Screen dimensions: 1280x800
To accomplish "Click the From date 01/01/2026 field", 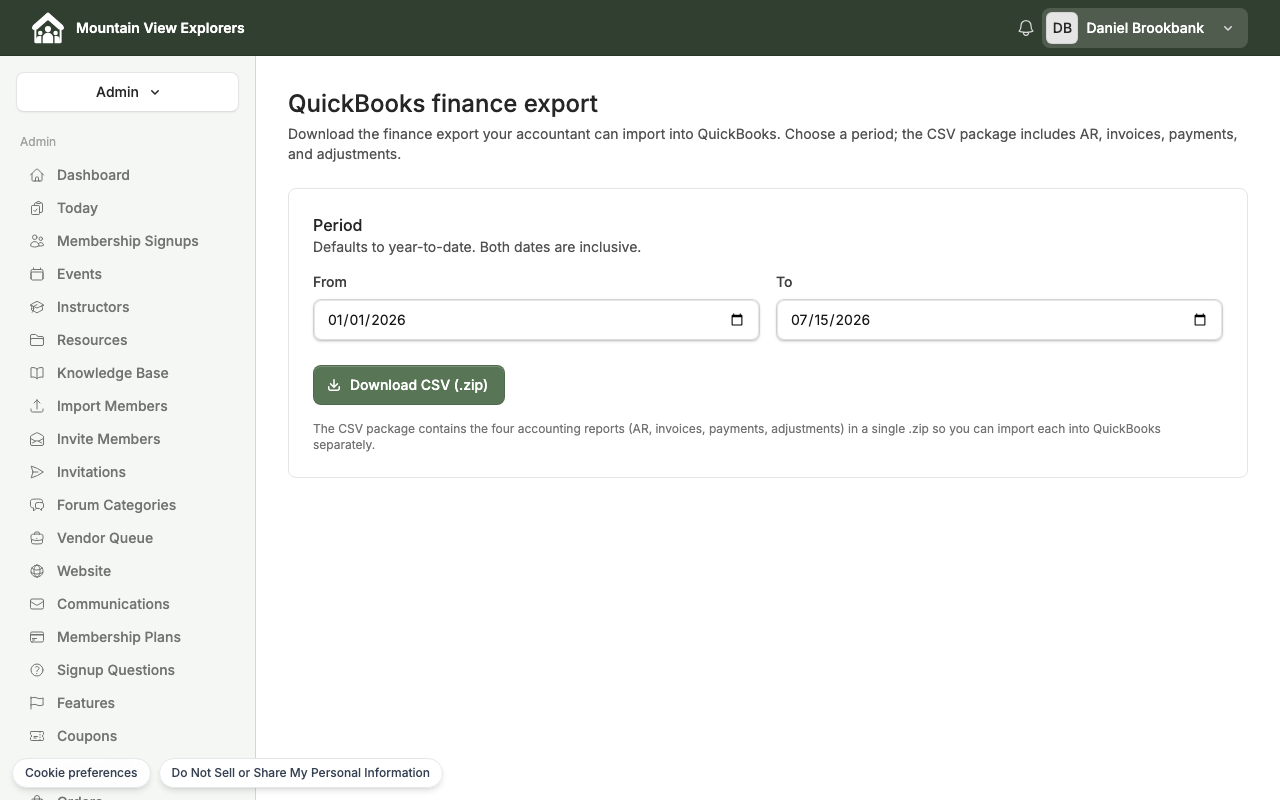I will point(536,320).
